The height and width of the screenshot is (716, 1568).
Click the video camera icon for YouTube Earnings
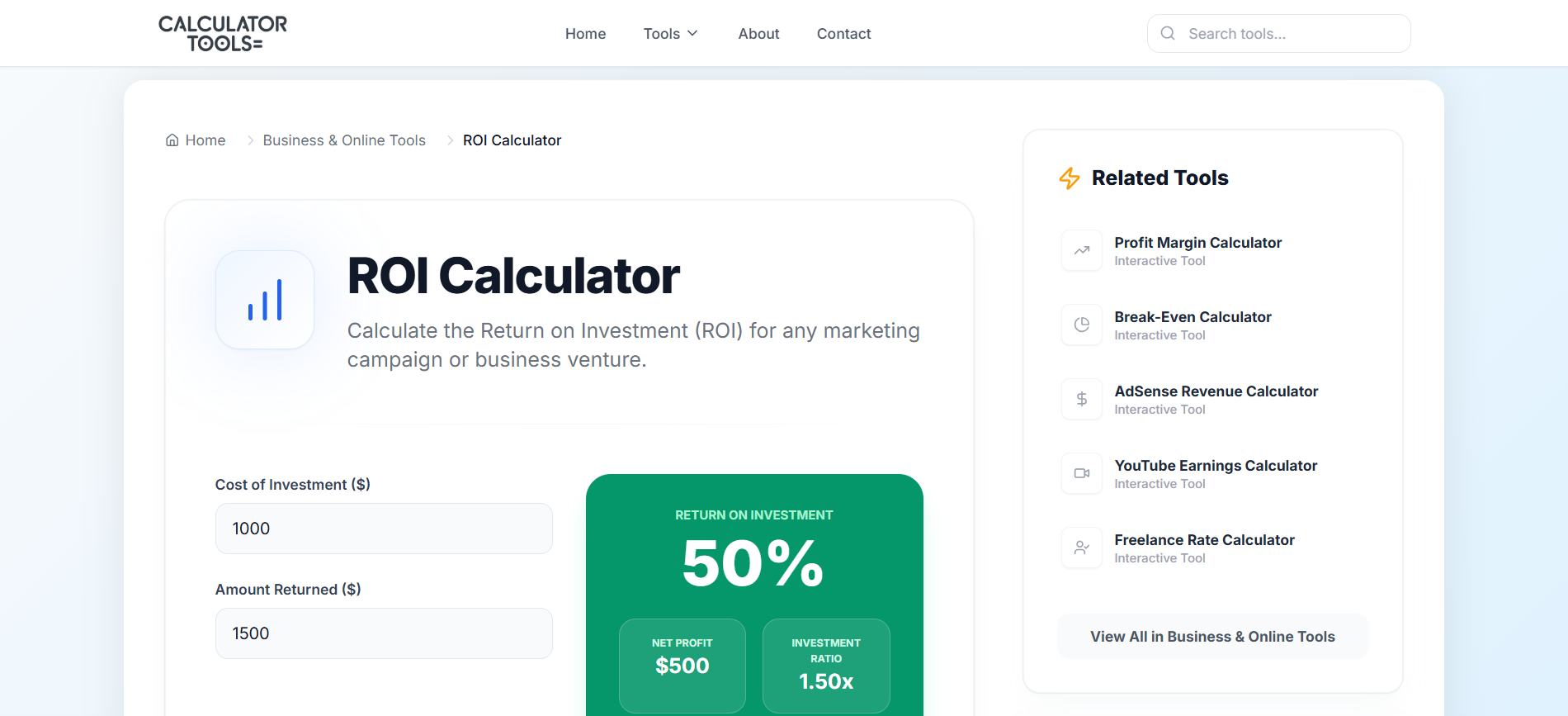pyautogui.click(x=1081, y=472)
